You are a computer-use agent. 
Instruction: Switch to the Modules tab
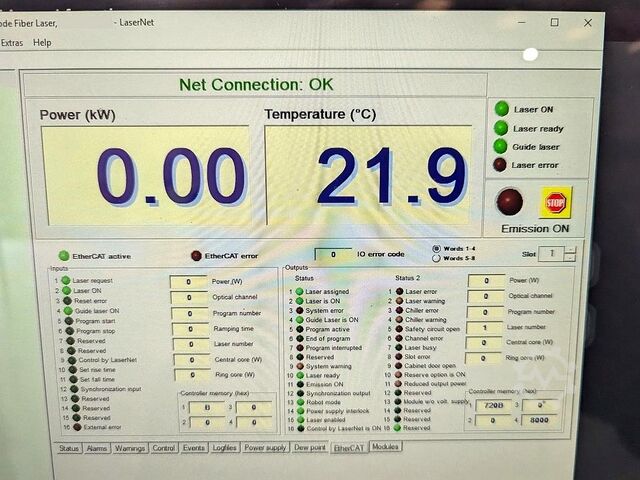(385, 447)
